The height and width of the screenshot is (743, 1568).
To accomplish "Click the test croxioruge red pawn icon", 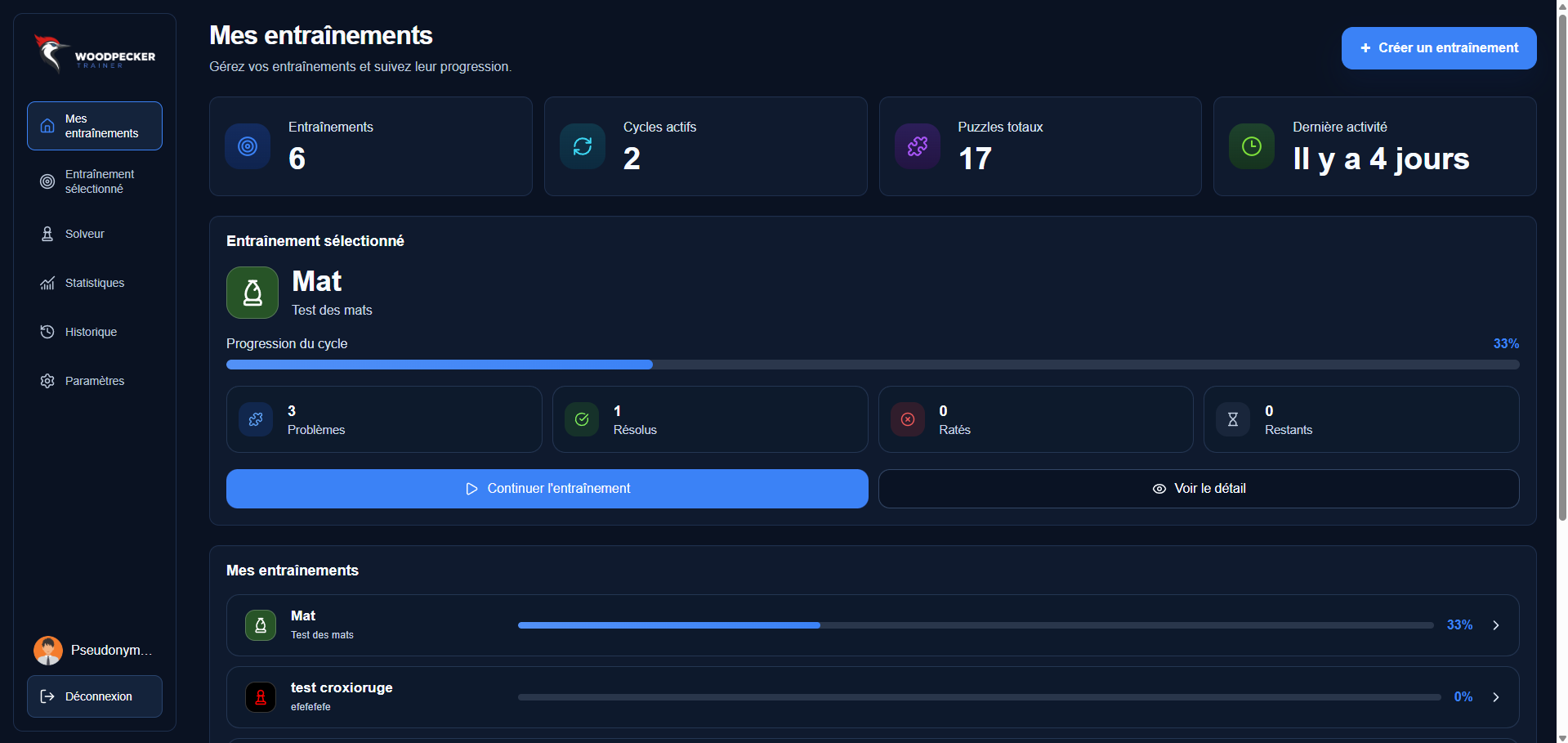I will coord(261,697).
